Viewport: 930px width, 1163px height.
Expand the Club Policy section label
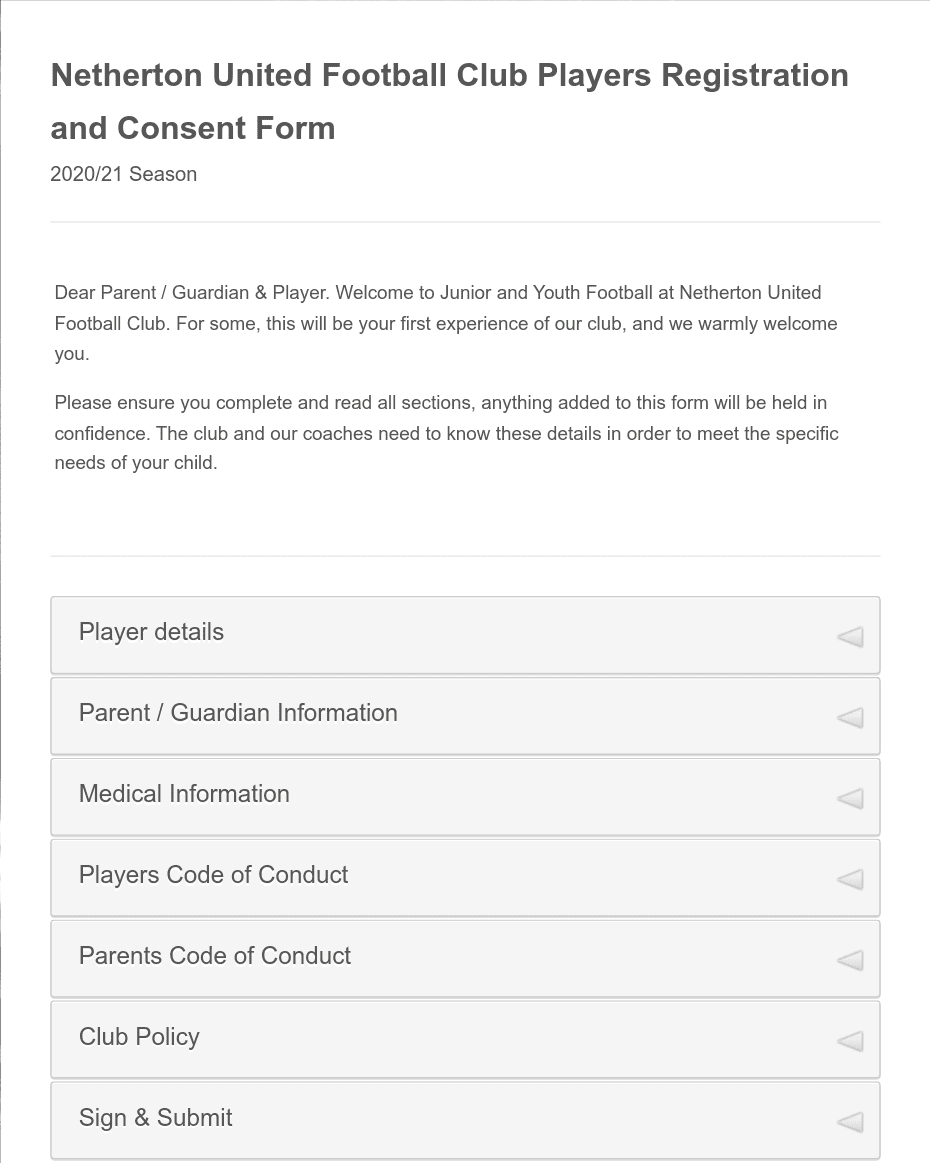(139, 1038)
